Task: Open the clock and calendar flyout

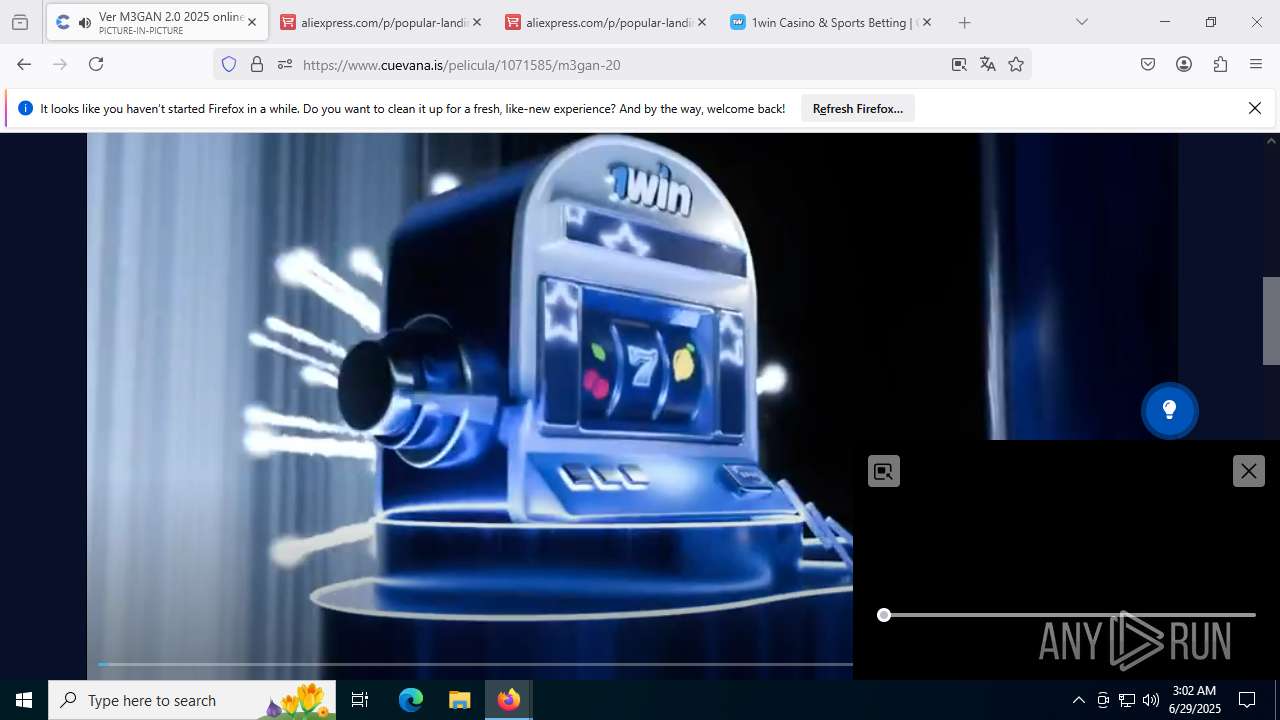Action: [1195, 700]
